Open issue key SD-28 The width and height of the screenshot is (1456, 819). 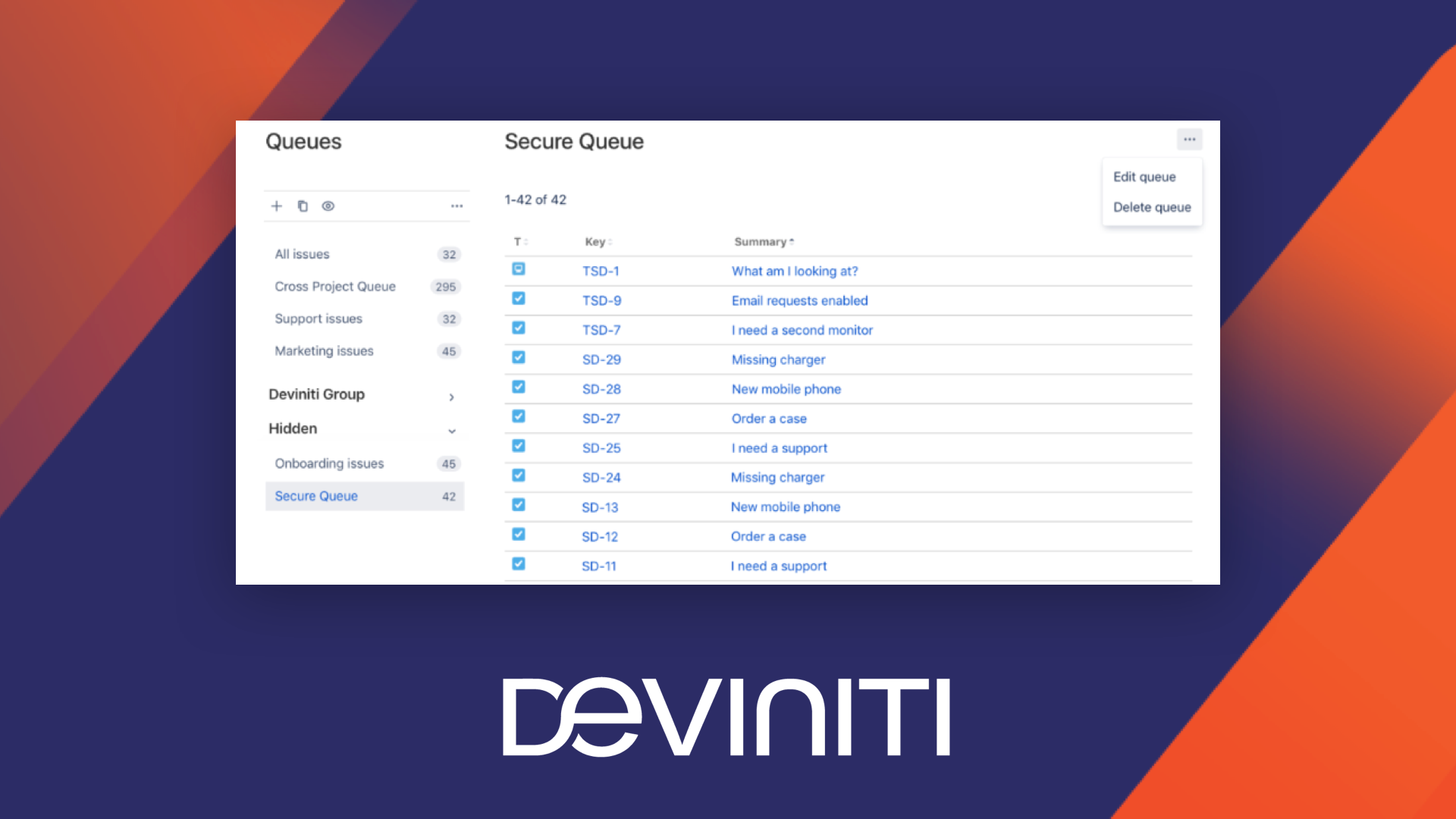tap(601, 390)
